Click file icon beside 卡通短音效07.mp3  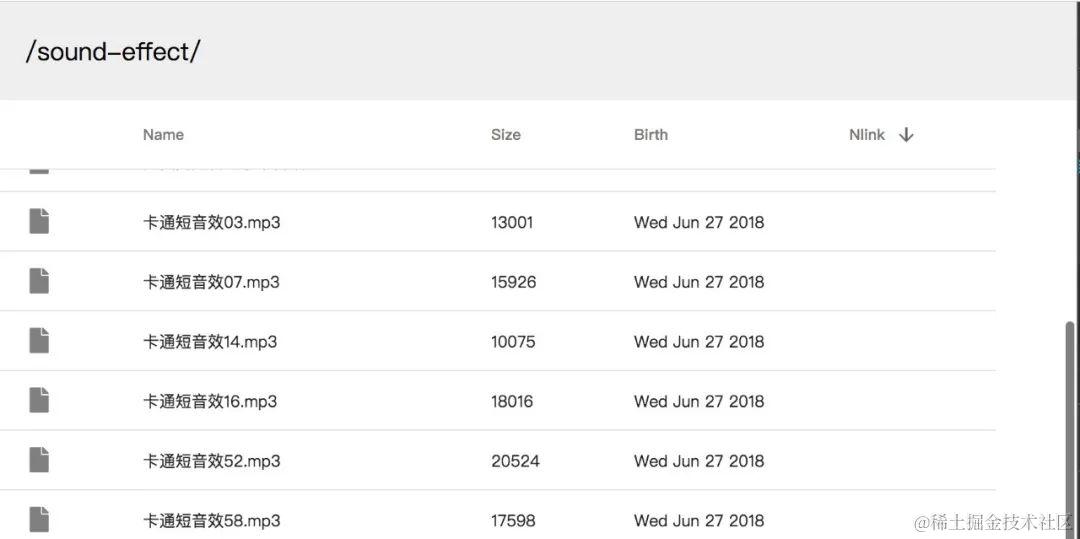pos(39,281)
